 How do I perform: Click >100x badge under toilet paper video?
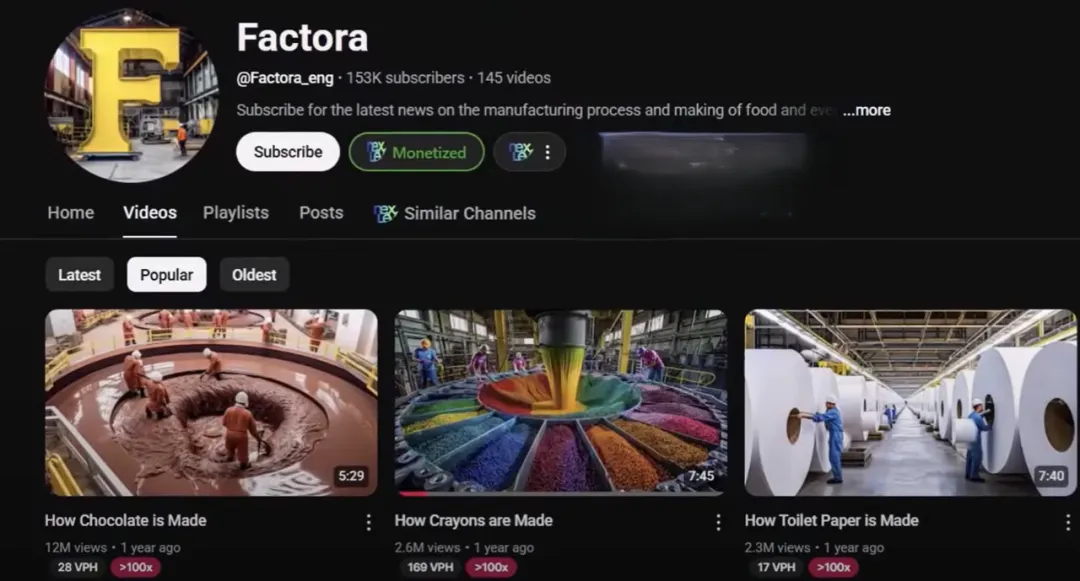(x=832, y=568)
